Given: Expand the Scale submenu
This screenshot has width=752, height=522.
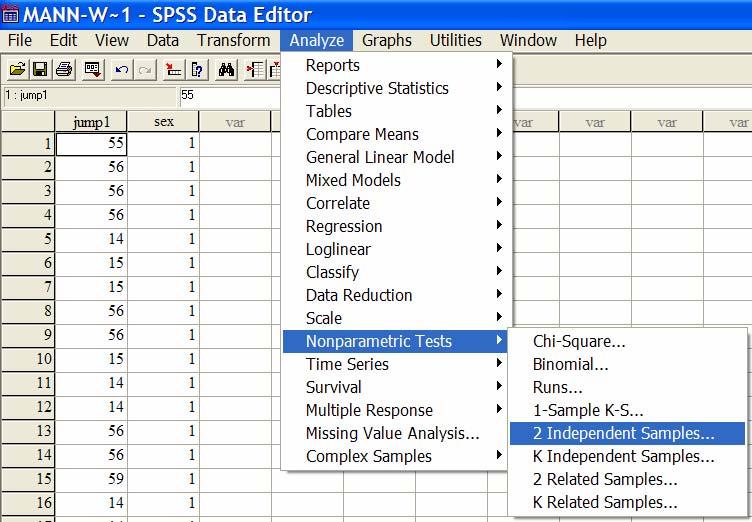Looking at the screenshot, I should coord(395,318).
